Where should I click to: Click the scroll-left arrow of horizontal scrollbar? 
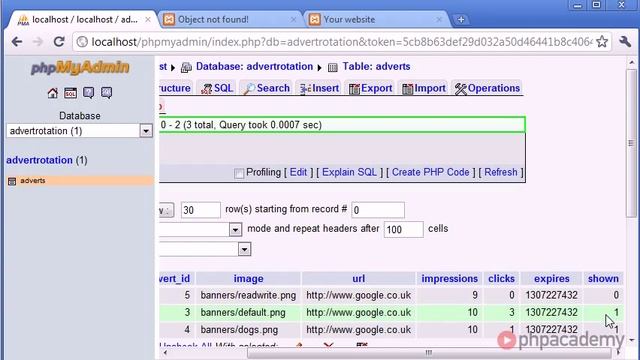click(164, 353)
